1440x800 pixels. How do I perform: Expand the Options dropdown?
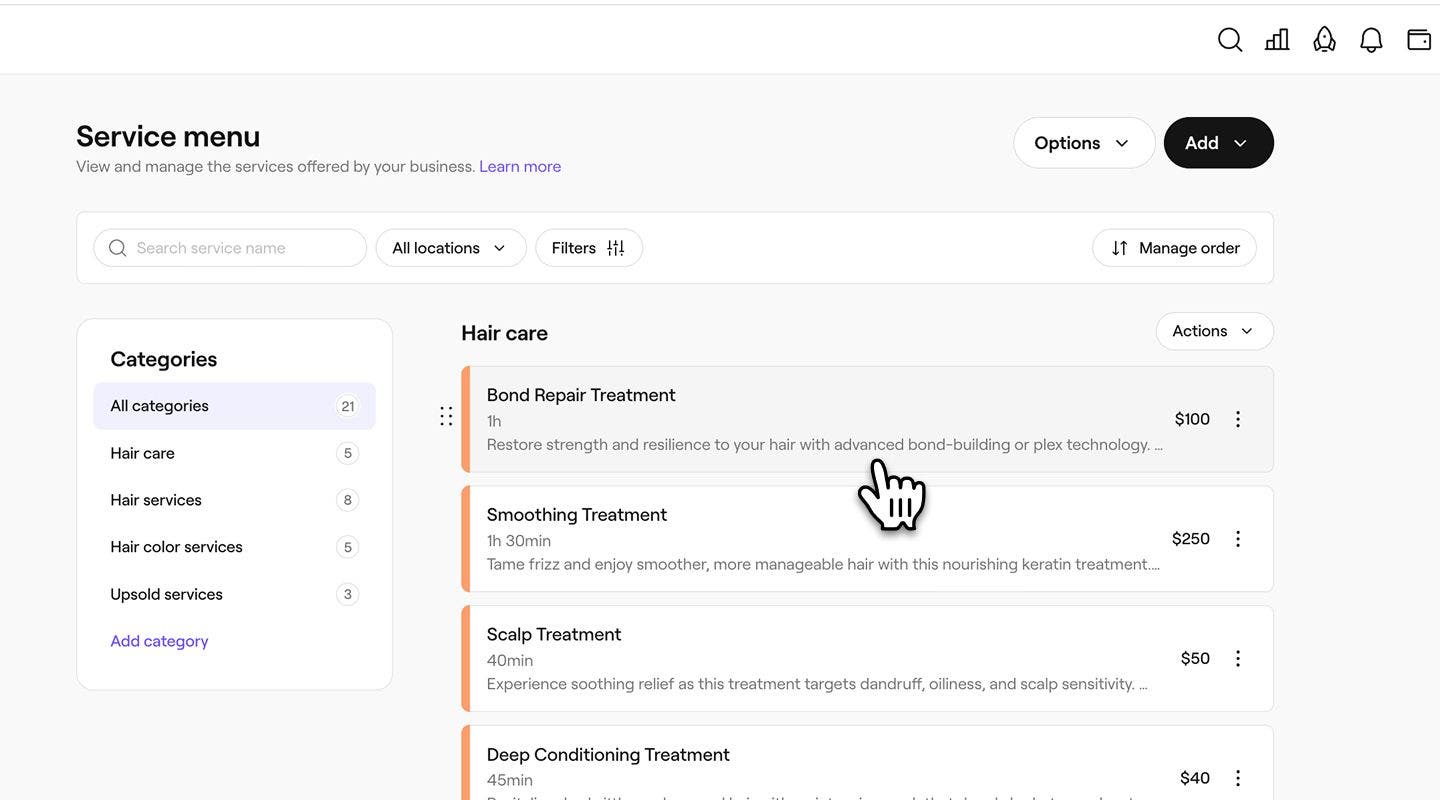[x=1083, y=143]
